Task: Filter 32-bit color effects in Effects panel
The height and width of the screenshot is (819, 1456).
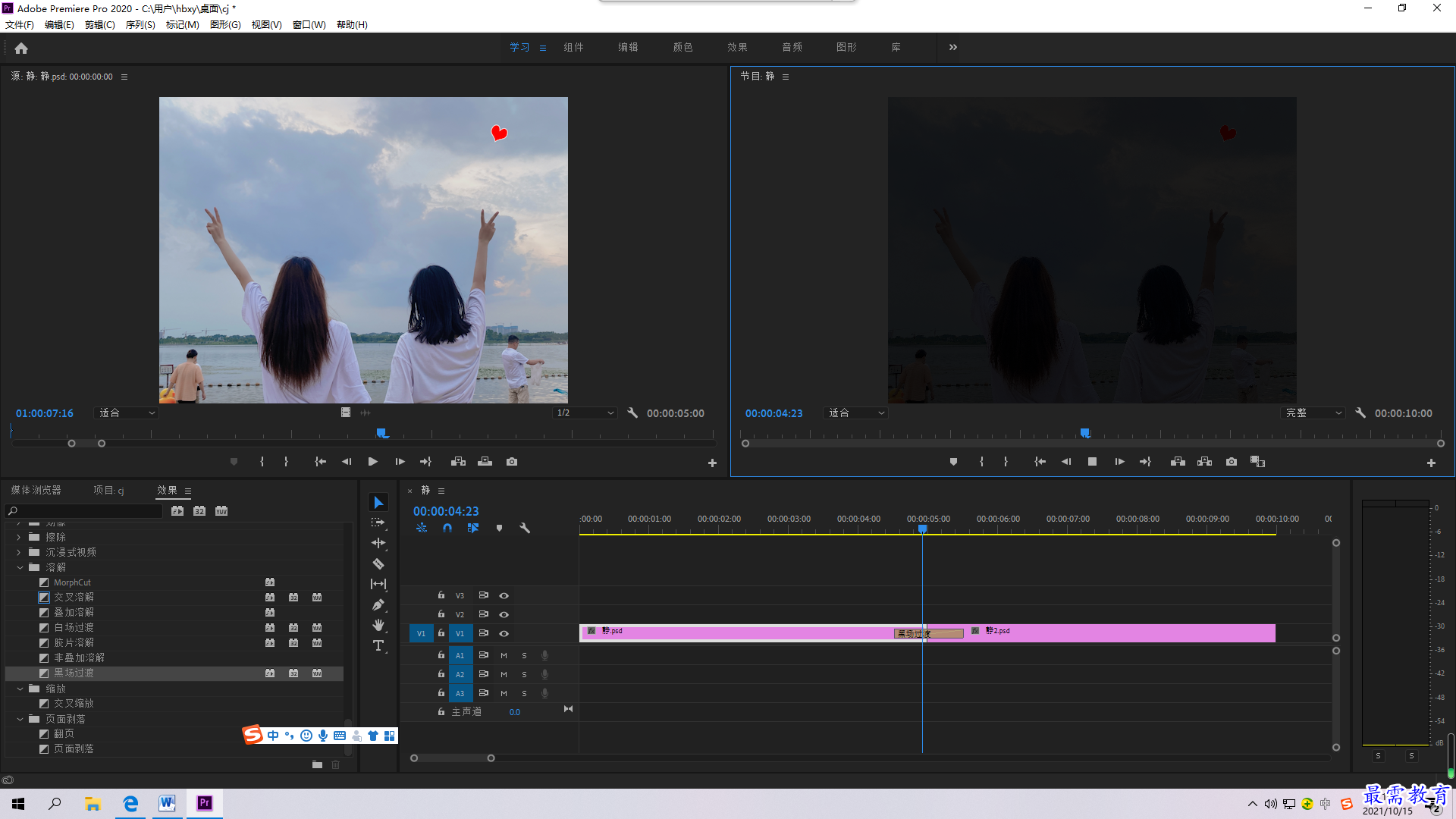Action: (199, 511)
